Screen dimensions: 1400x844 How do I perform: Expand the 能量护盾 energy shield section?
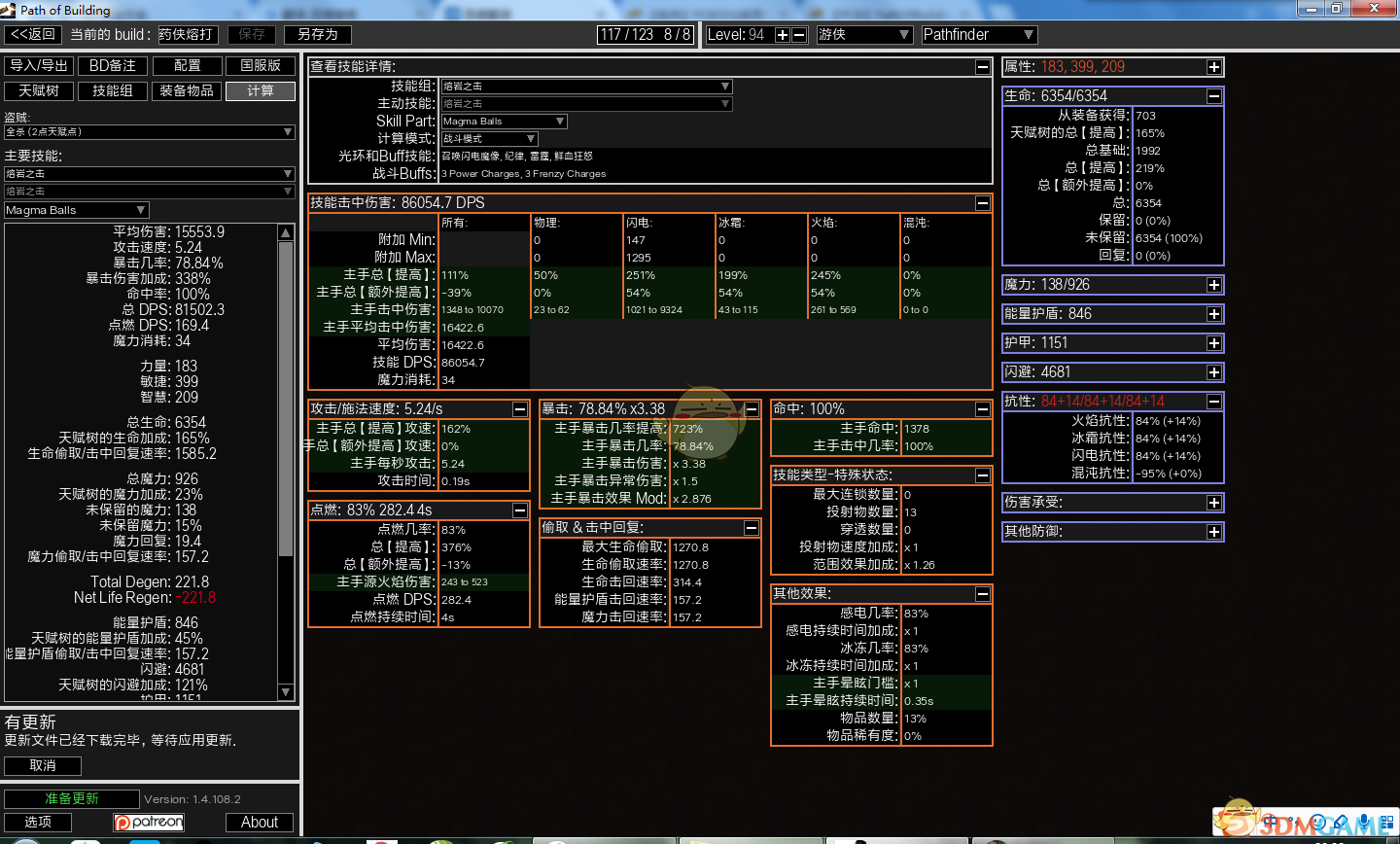point(1214,314)
